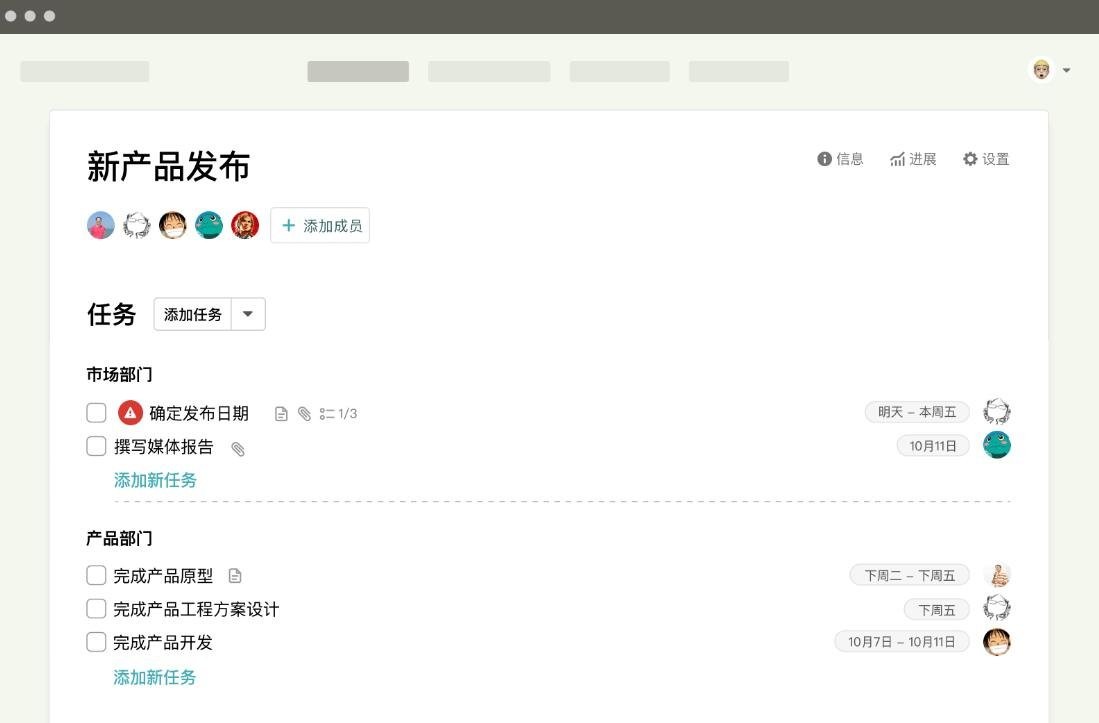This screenshot has height=723, width=1099.
Task: Open the 信息 info icon
Action: coord(825,159)
